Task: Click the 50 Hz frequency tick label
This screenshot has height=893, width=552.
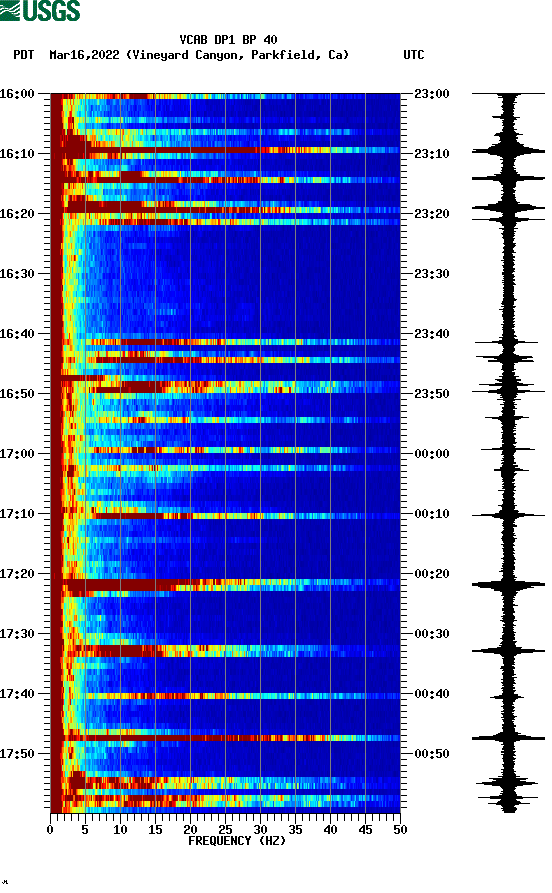Action: [x=400, y=830]
